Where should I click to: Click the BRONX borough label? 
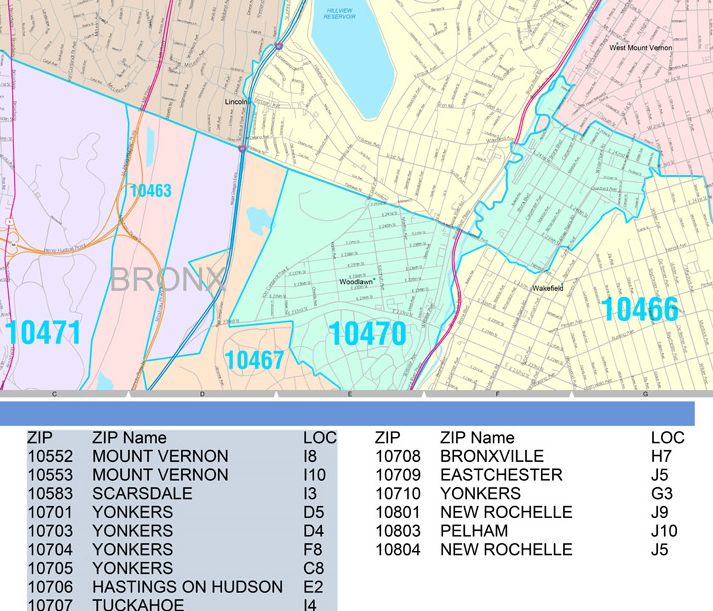168,279
